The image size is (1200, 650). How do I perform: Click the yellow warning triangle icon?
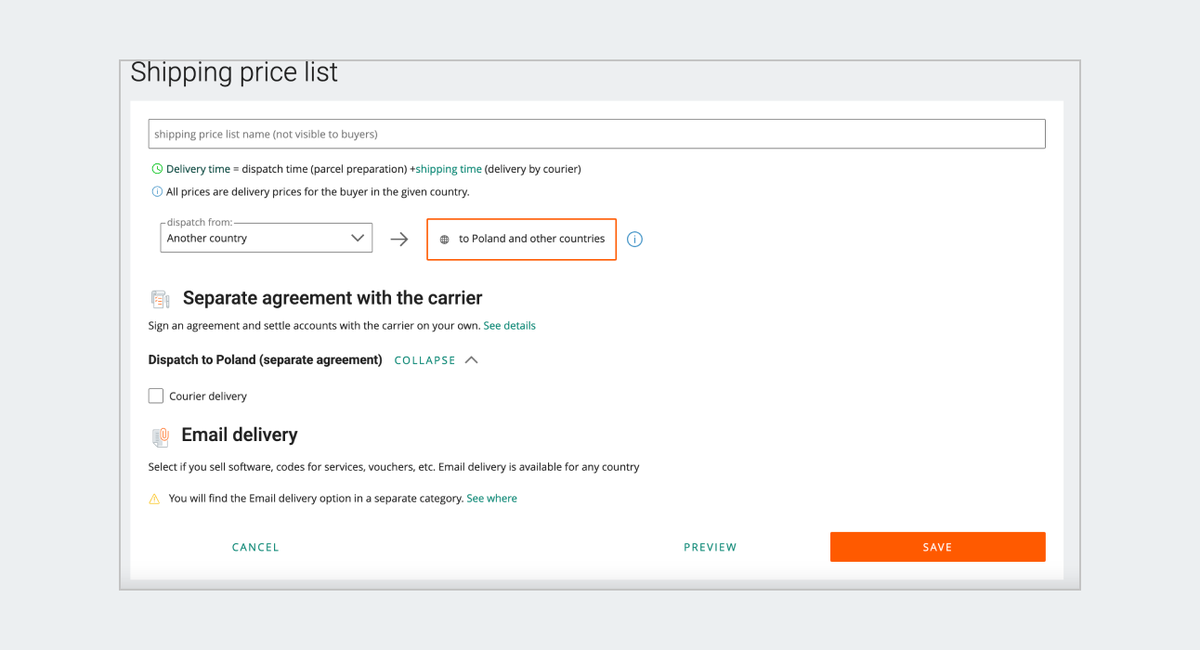(154, 498)
